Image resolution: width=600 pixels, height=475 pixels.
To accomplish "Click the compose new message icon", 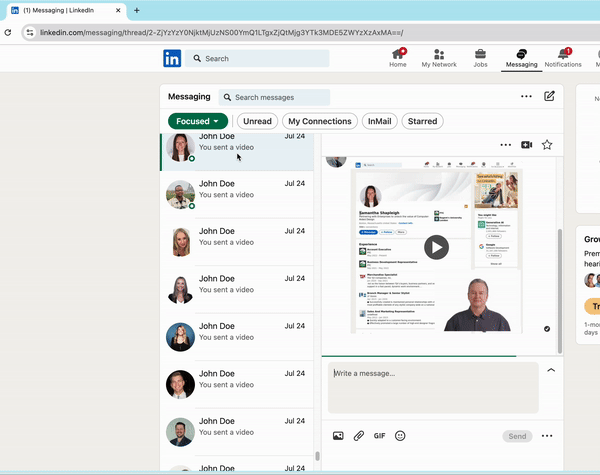I will 549,96.
